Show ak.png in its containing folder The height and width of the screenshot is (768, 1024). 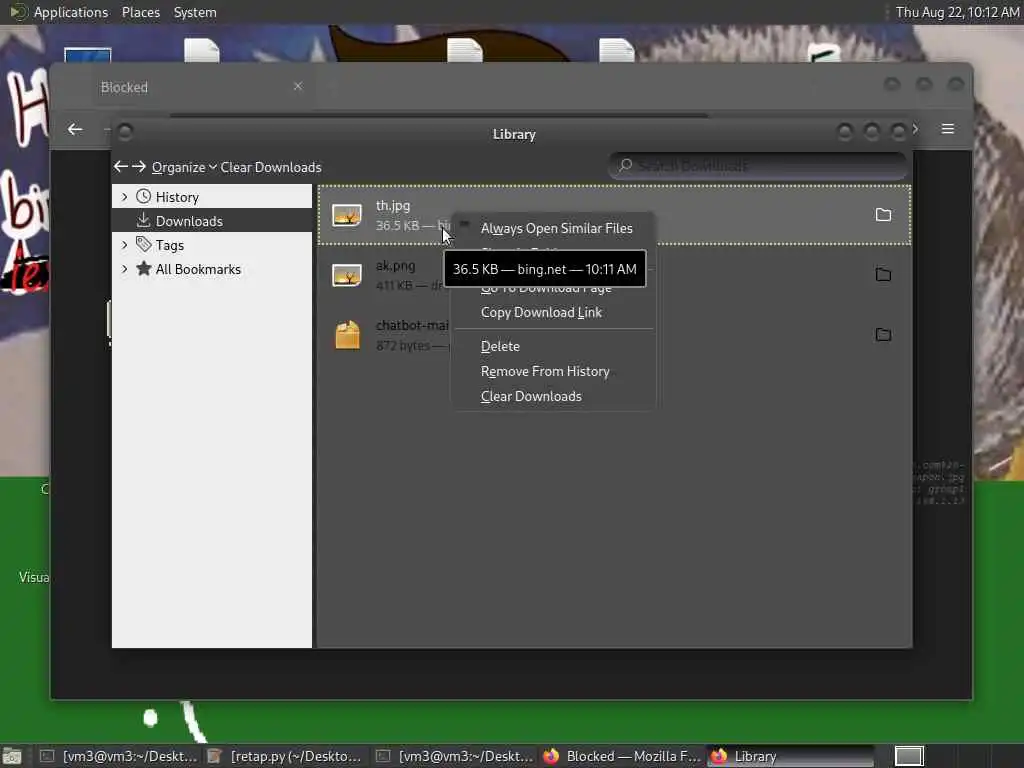click(x=883, y=274)
